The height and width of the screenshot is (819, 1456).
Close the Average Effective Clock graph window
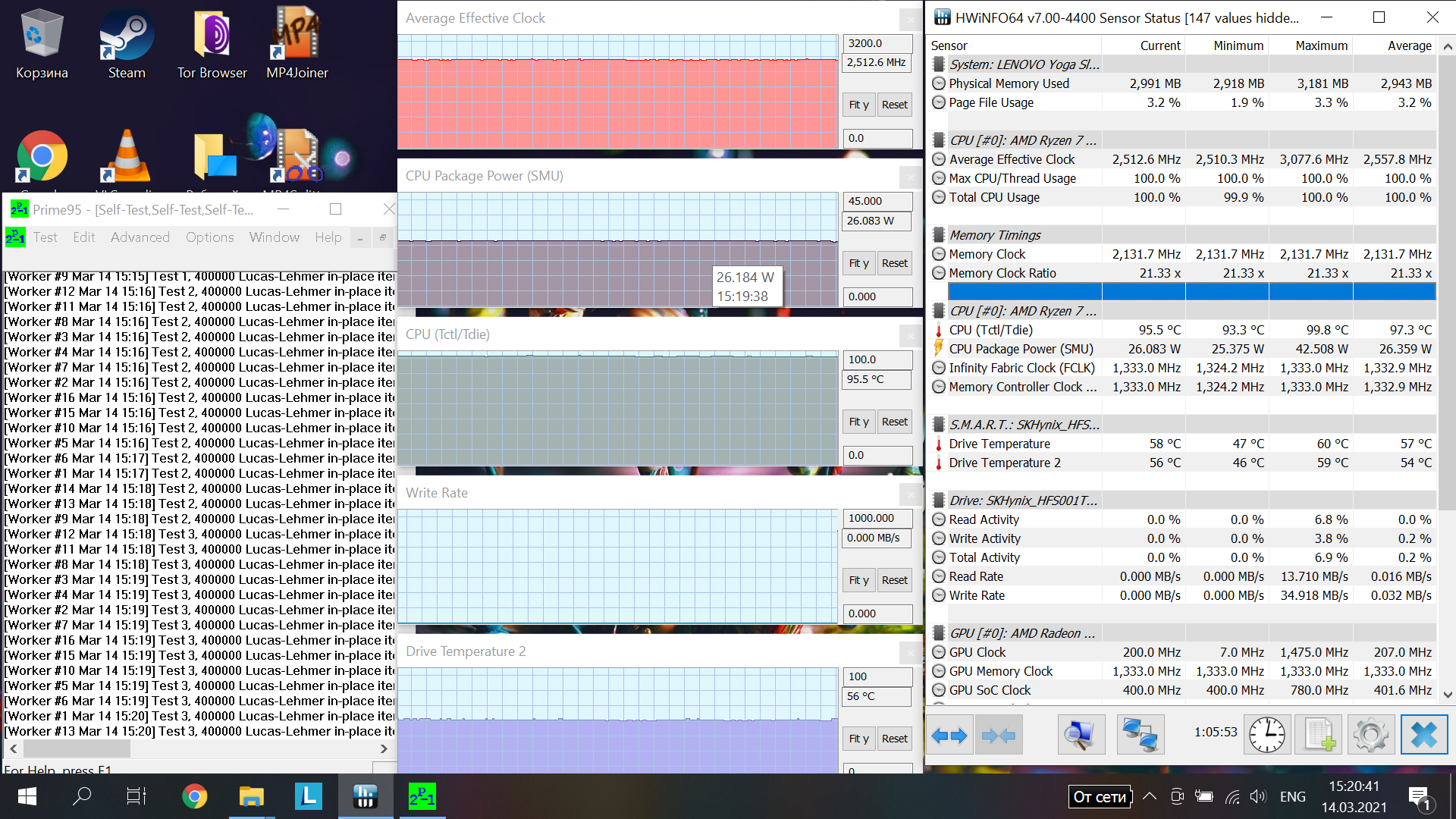[910, 19]
